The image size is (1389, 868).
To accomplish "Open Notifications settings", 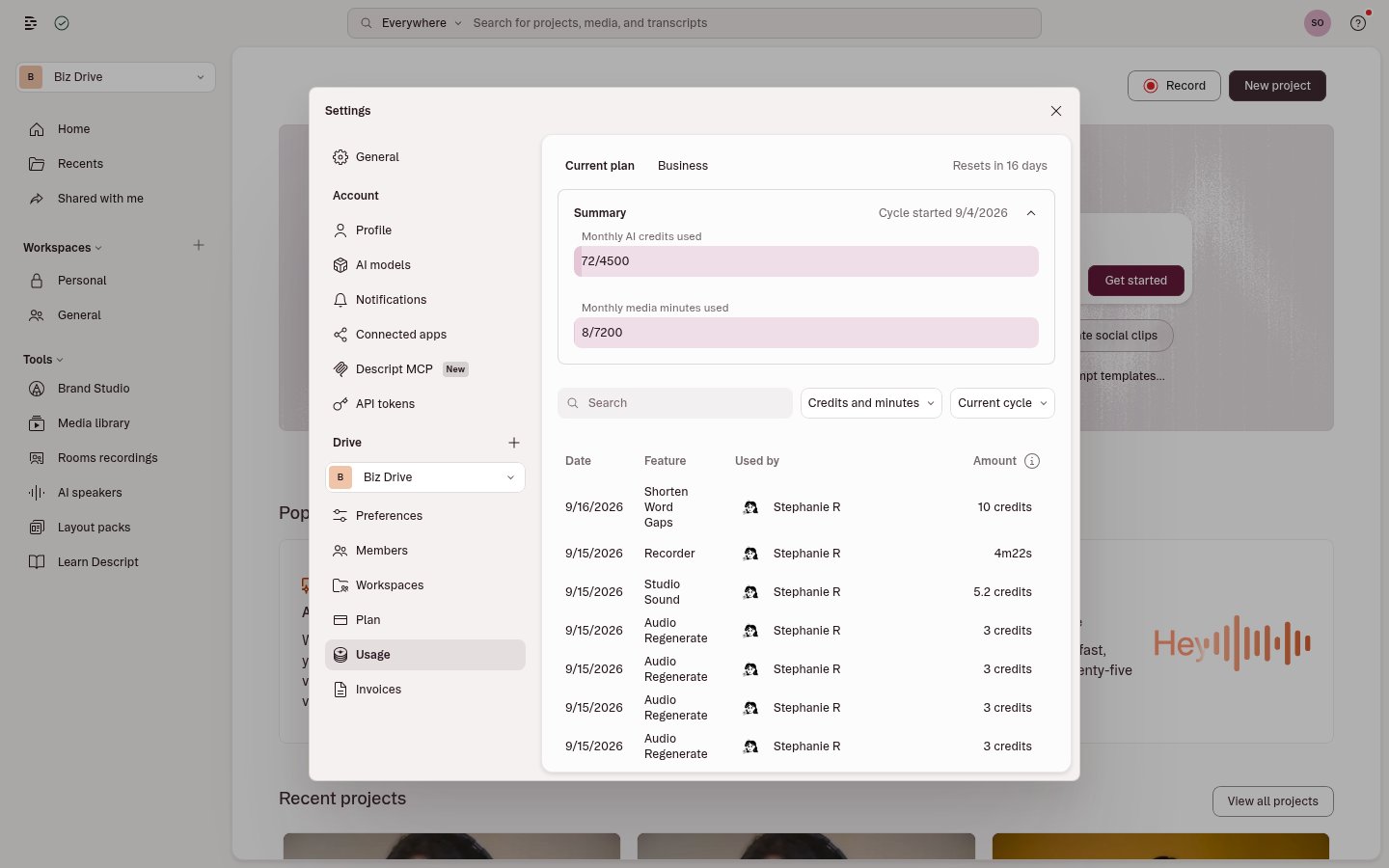I will click(425, 300).
